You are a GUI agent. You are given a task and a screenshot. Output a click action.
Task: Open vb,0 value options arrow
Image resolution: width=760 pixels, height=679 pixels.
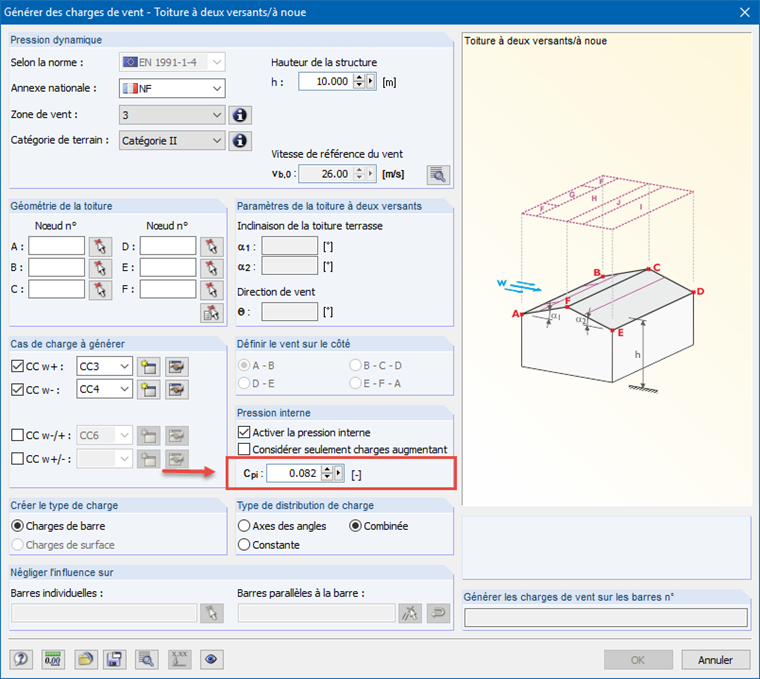(x=371, y=174)
